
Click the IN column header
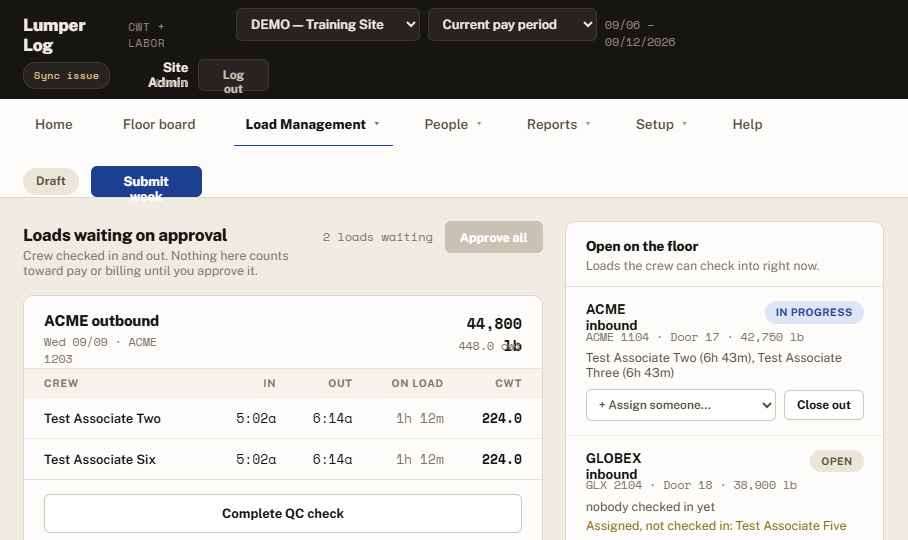click(x=269, y=383)
